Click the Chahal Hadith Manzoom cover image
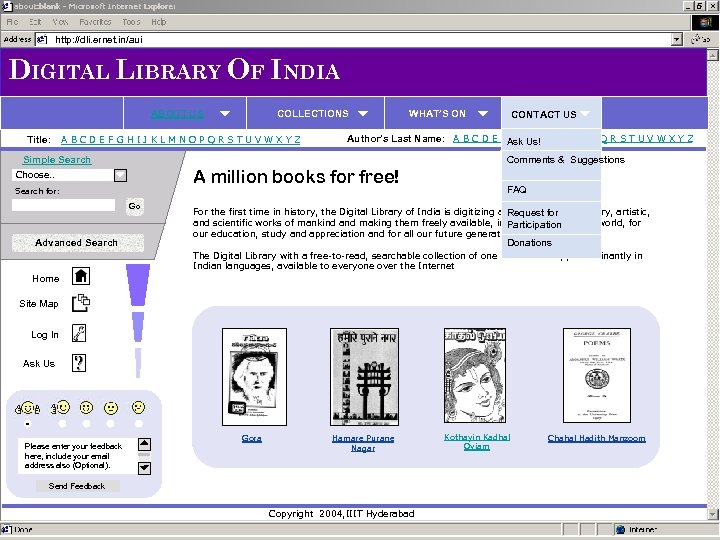Viewport: 720px width, 540px height. [597, 375]
